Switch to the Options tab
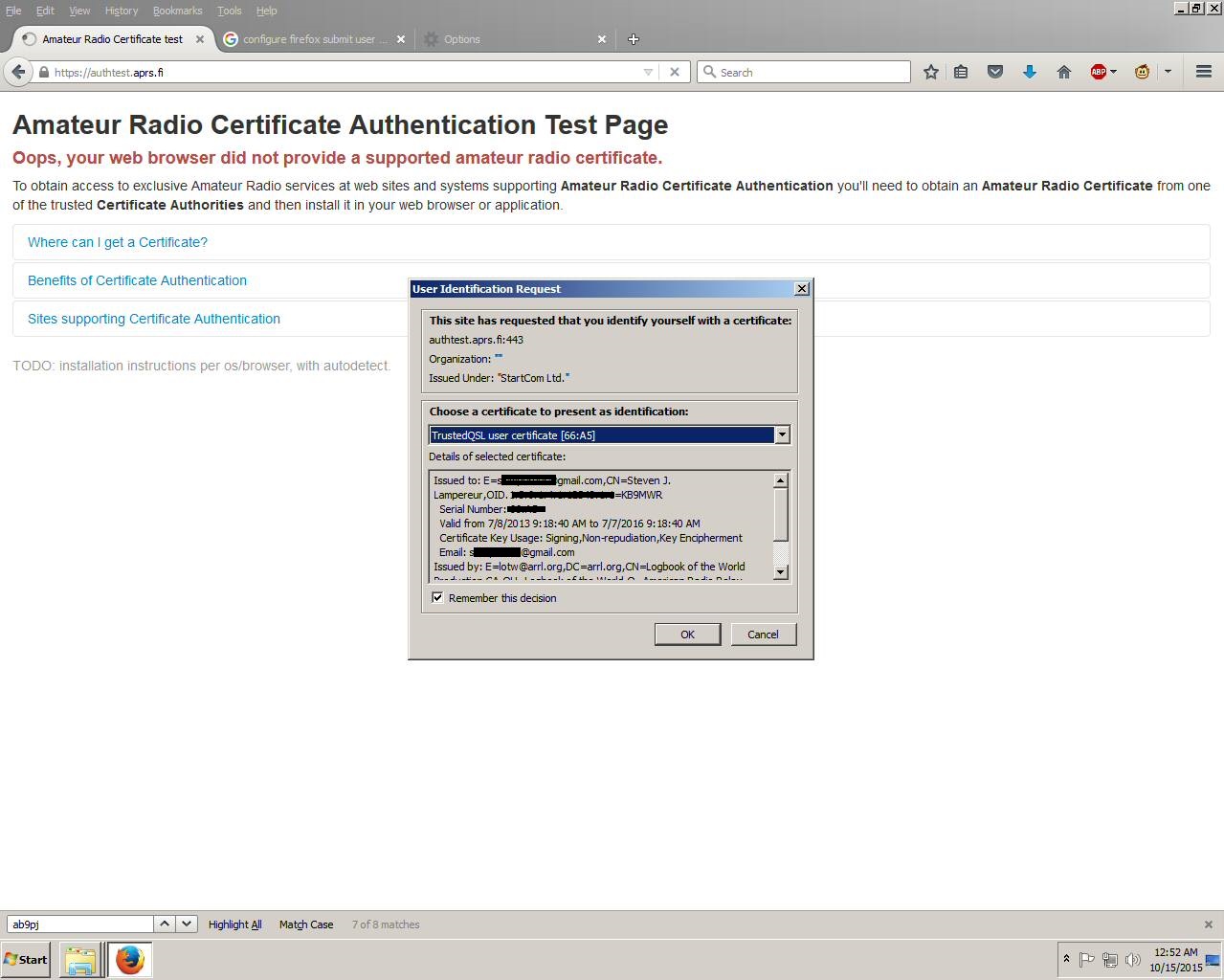Image resolution: width=1224 pixels, height=980 pixels. tap(515, 39)
